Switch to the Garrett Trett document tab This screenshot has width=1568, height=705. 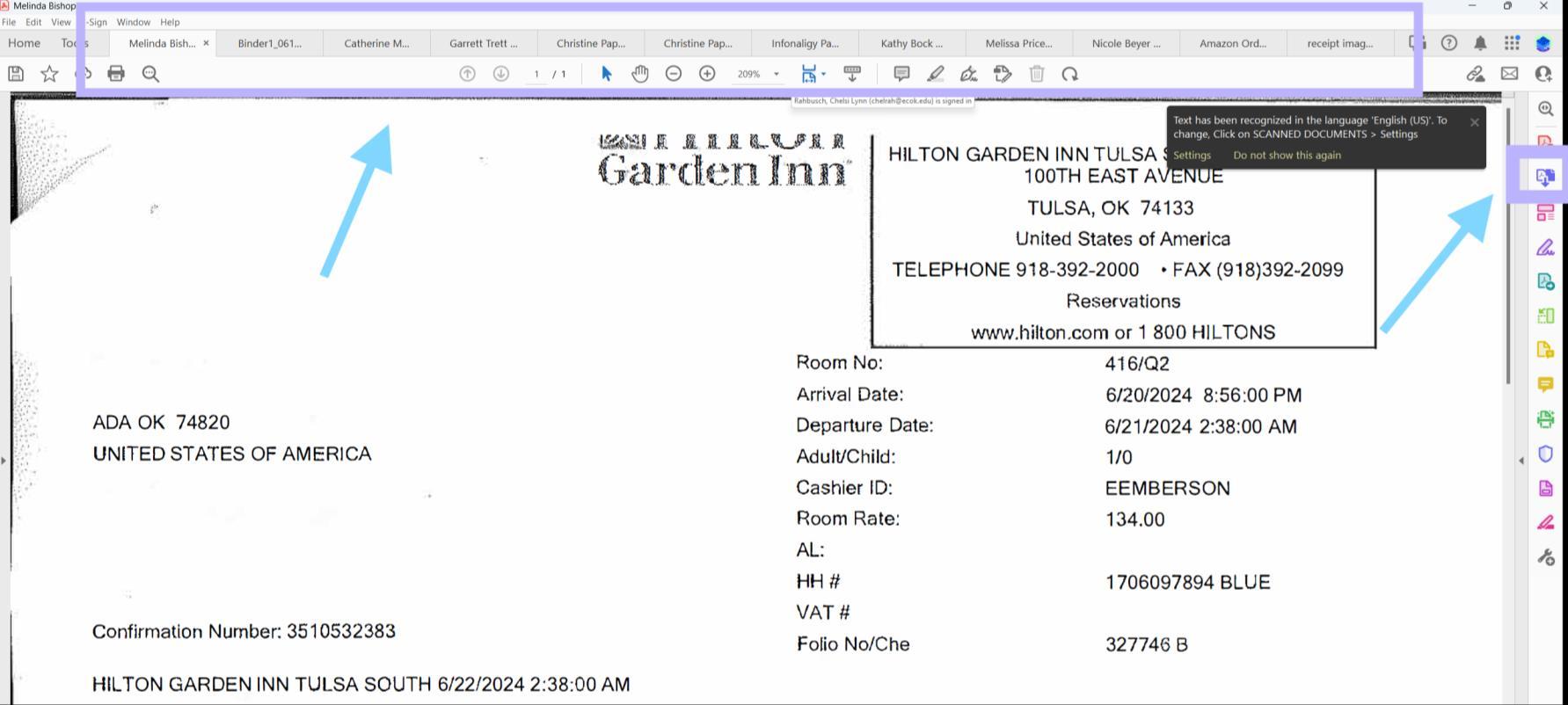484,43
